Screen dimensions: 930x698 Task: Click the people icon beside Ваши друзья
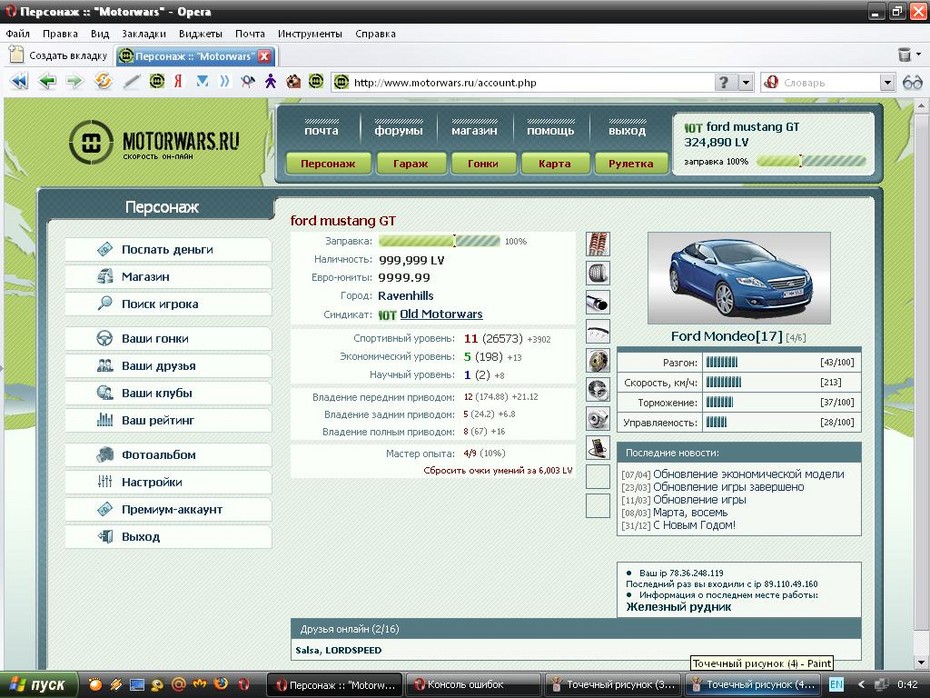click(x=104, y=365)
